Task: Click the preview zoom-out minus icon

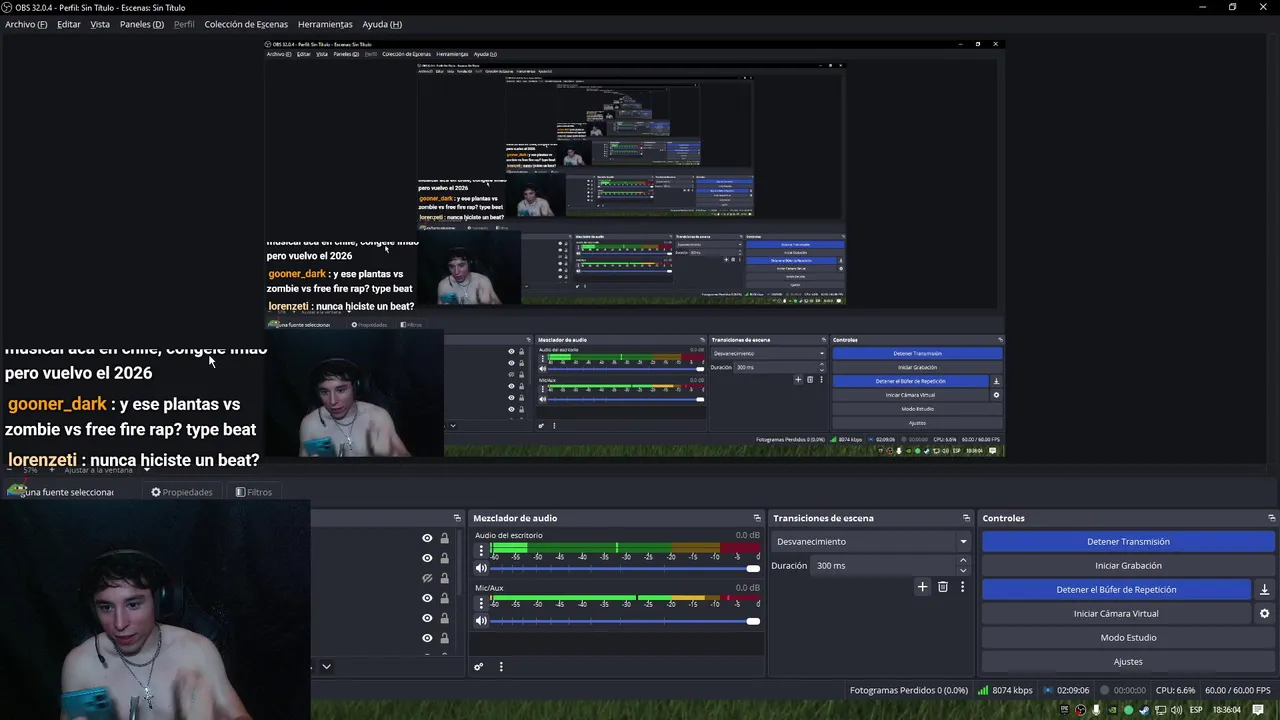Action: point(9,470)
